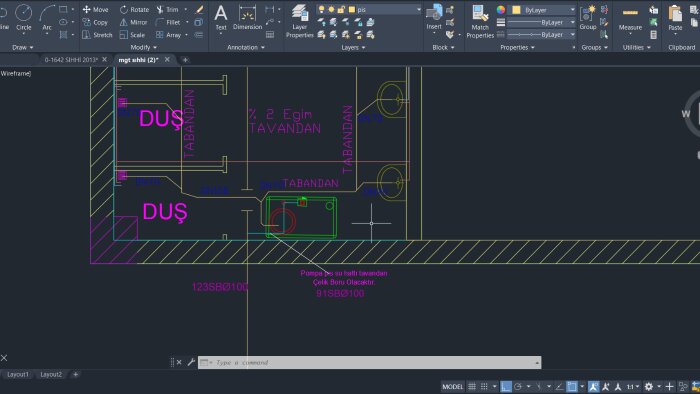Add a new layout with plus button
The width and height of the screenshot is (700, 394).
pyautogui.click(x=75, y=374)
